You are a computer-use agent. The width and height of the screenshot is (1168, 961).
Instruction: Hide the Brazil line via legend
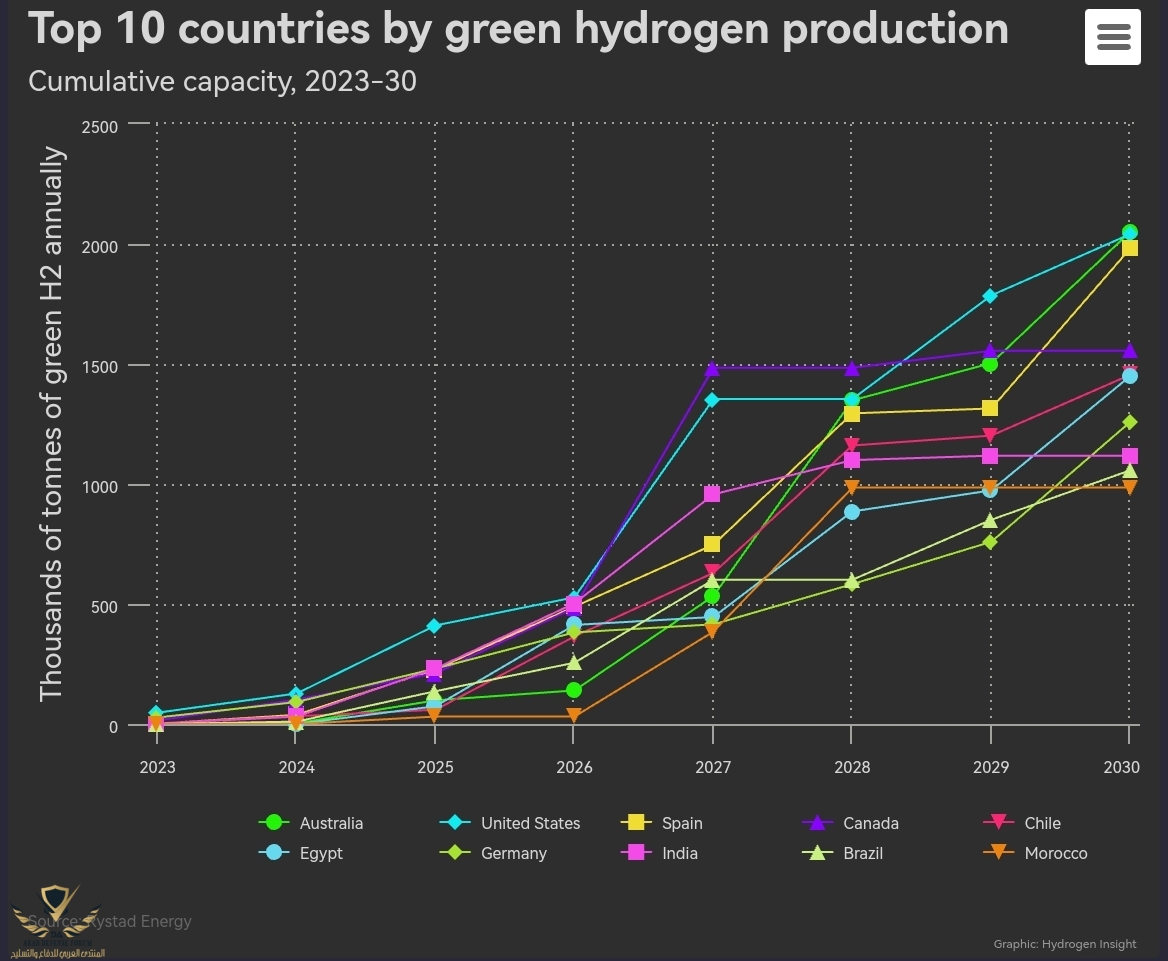tap(842, 852)
